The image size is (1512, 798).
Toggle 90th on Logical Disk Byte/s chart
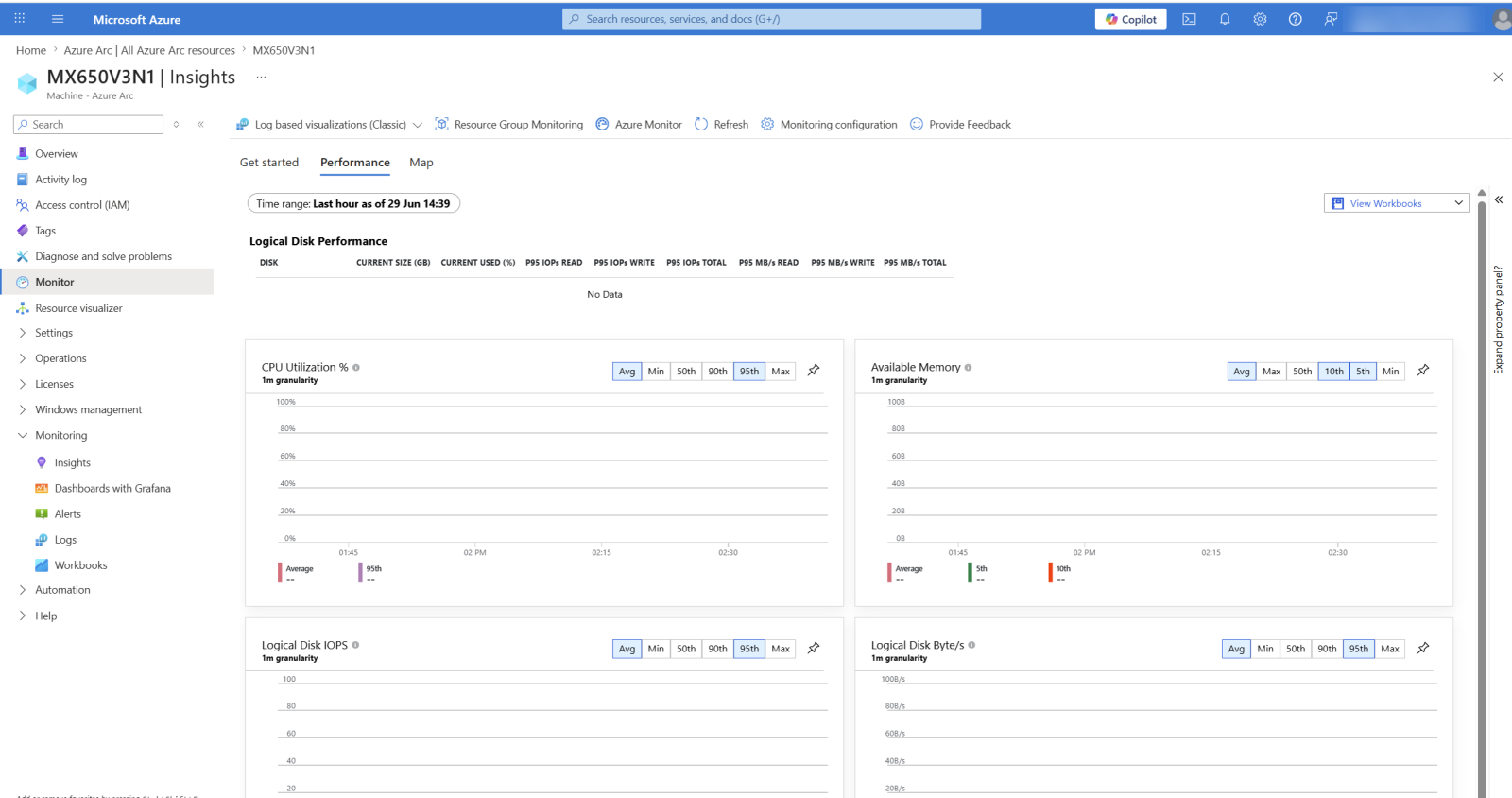(1327, 649)
